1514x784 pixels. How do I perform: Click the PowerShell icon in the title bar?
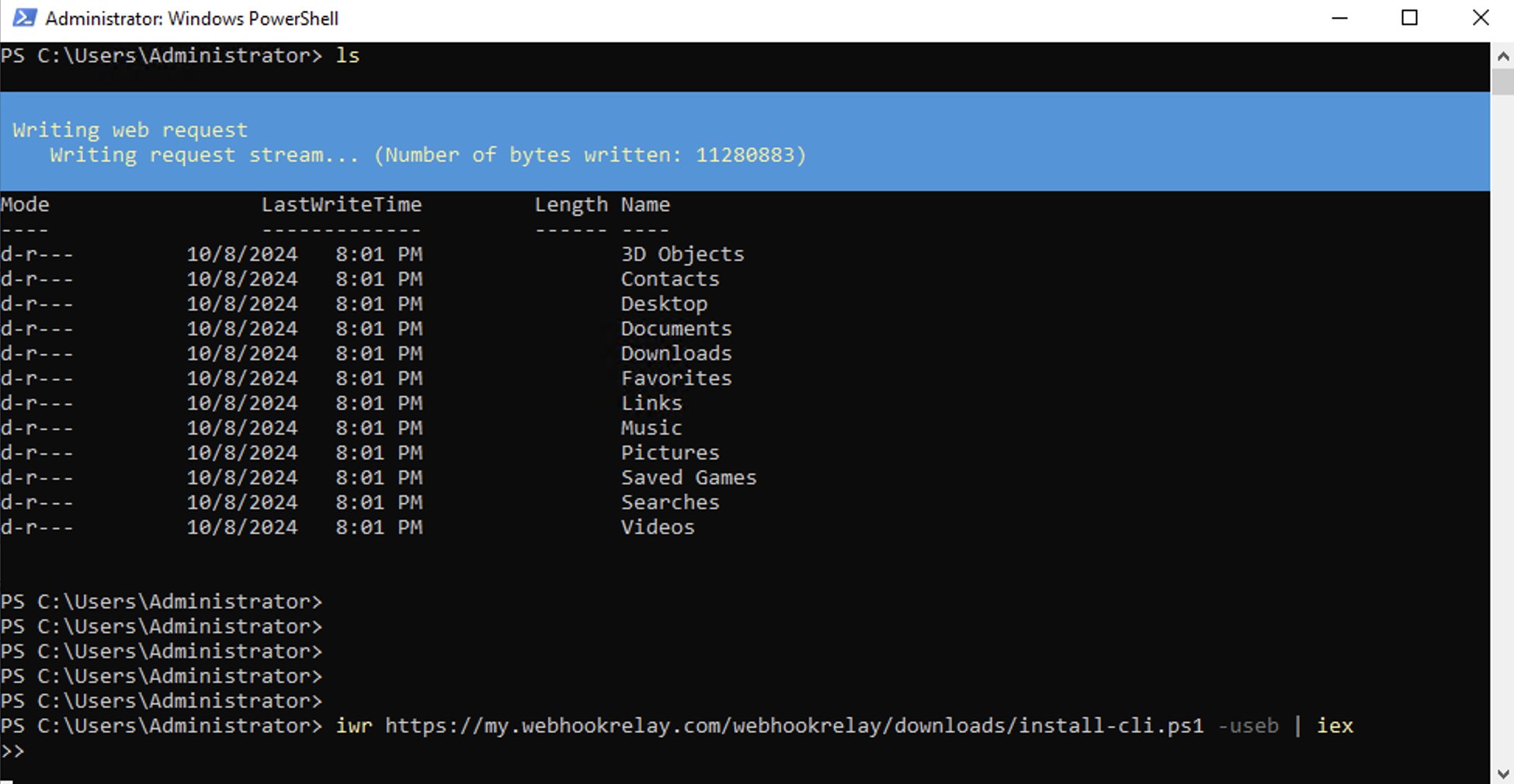(x=26, y=17)
